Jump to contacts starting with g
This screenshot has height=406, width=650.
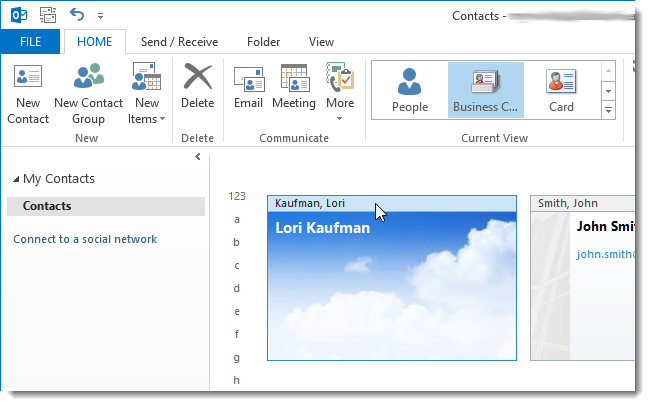(x=236, y=358)
